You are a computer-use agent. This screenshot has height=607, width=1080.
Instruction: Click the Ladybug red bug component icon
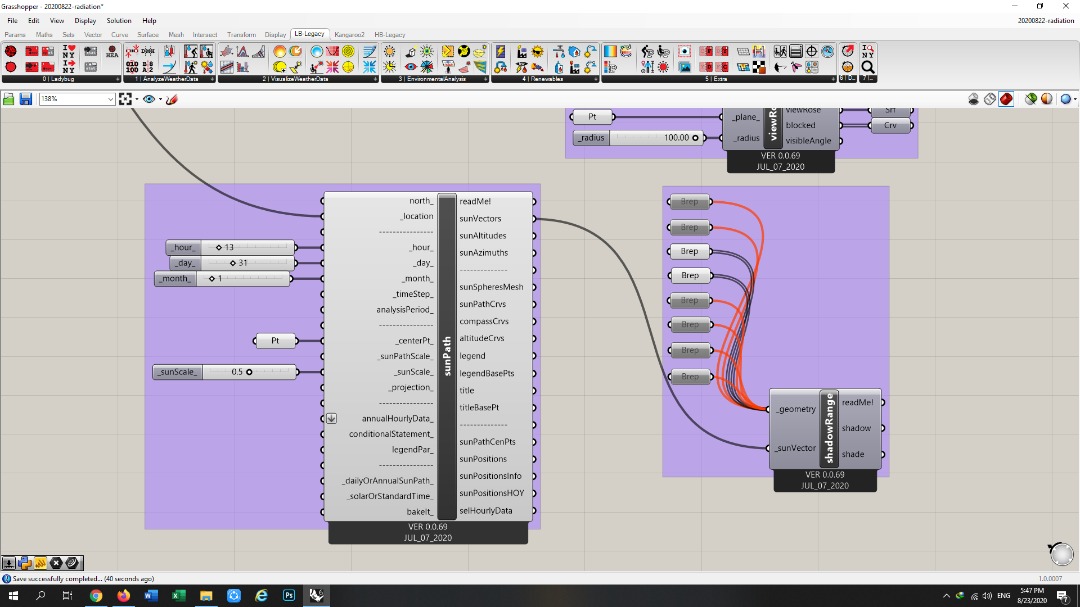click(x=10, y=52)
